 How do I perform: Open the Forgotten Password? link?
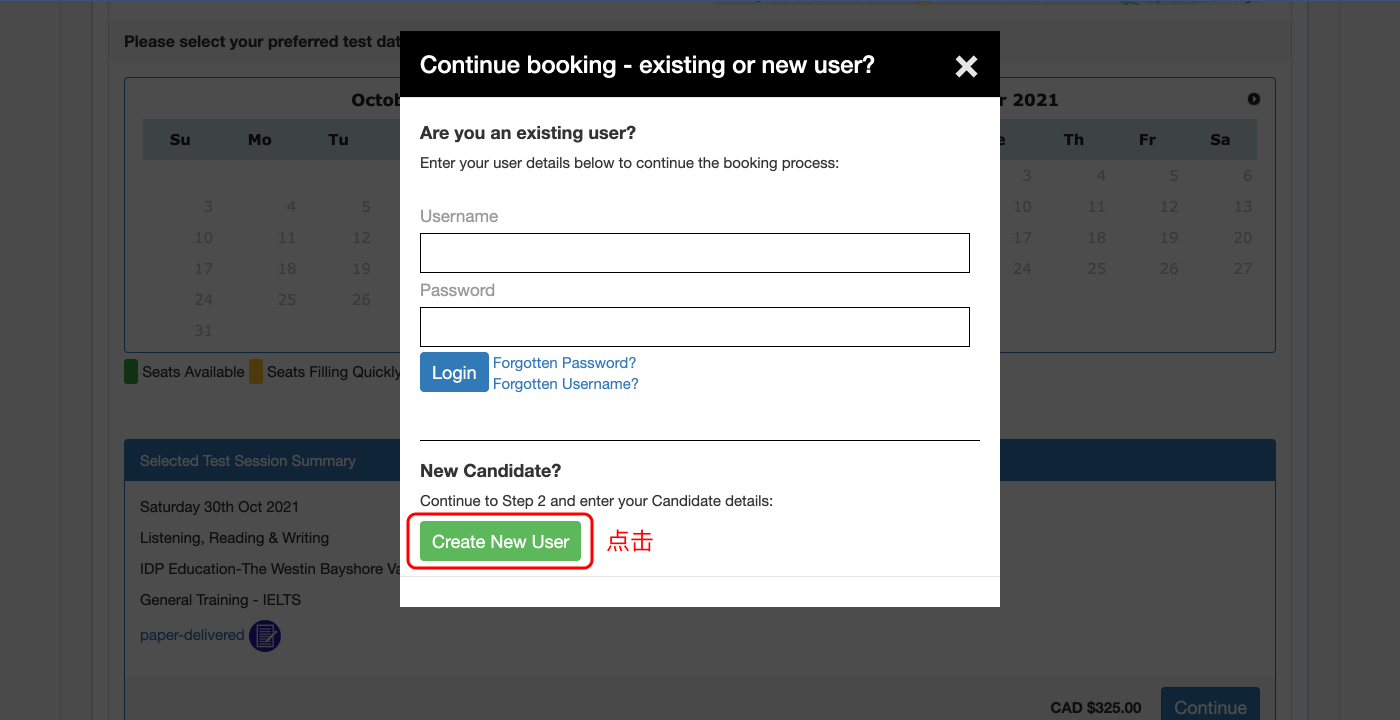click(564, 363)
